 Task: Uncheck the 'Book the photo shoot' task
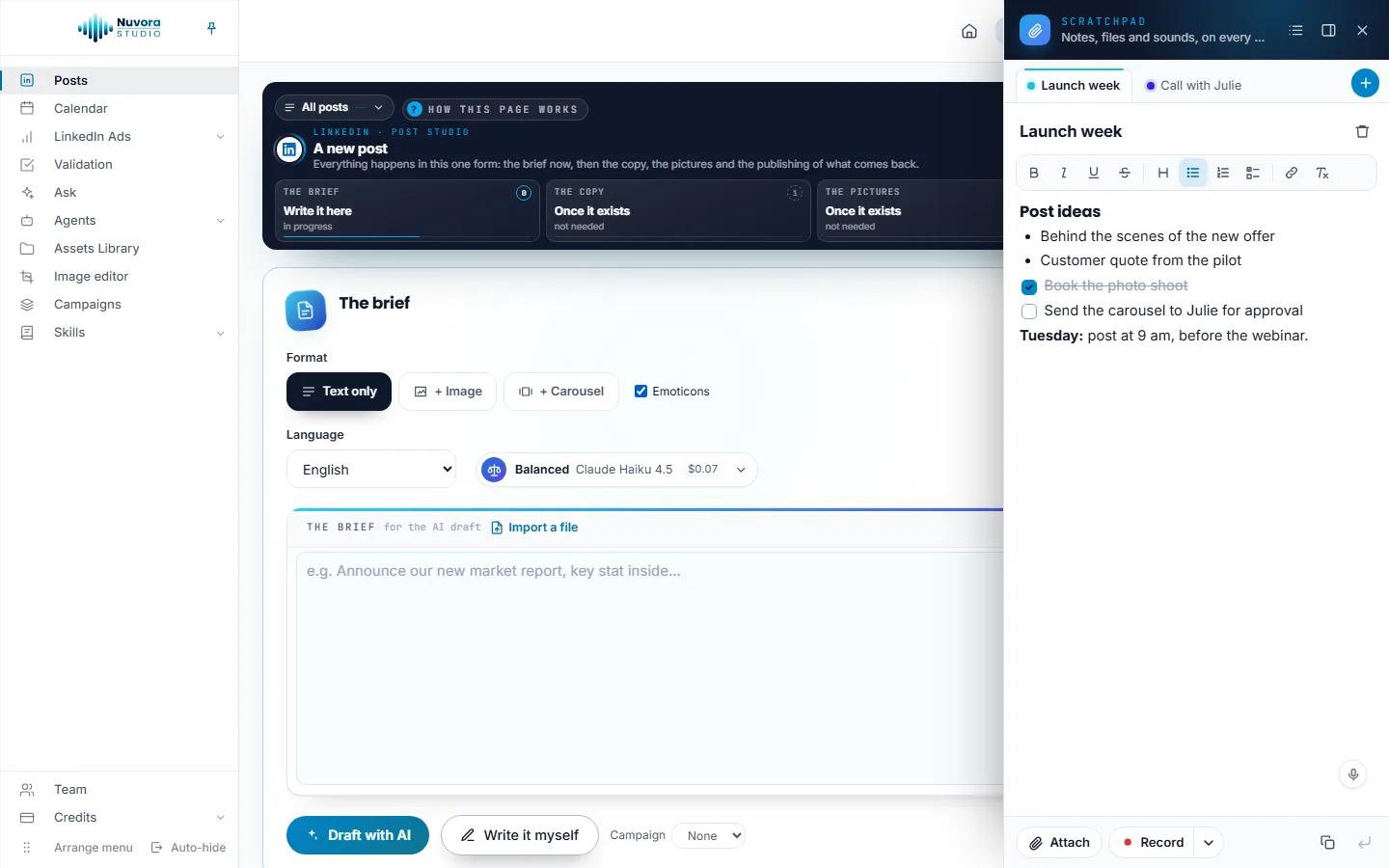pos(1029,286)
